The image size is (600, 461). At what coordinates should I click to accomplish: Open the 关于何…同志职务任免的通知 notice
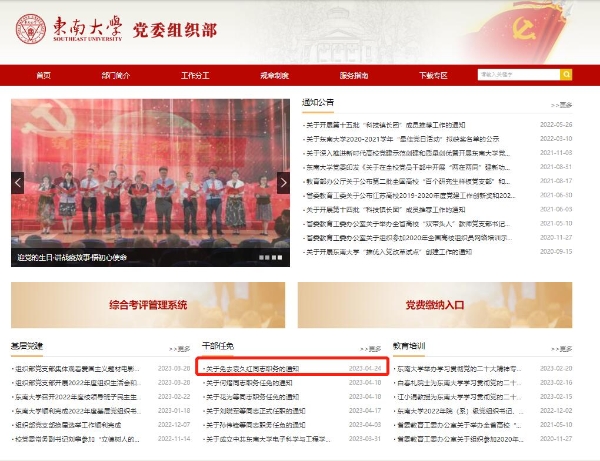point(249,383)
